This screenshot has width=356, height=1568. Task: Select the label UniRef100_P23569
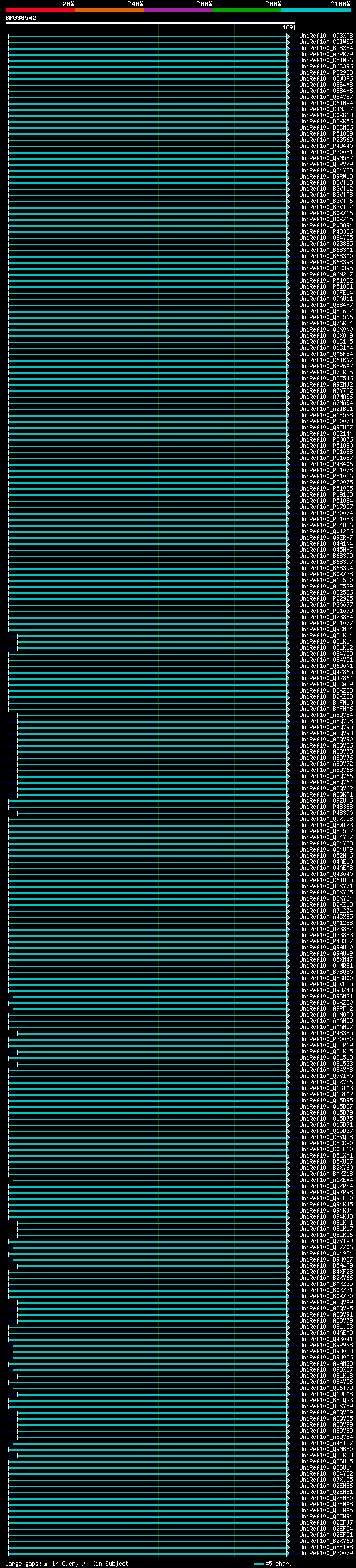[x=326, y=140]
